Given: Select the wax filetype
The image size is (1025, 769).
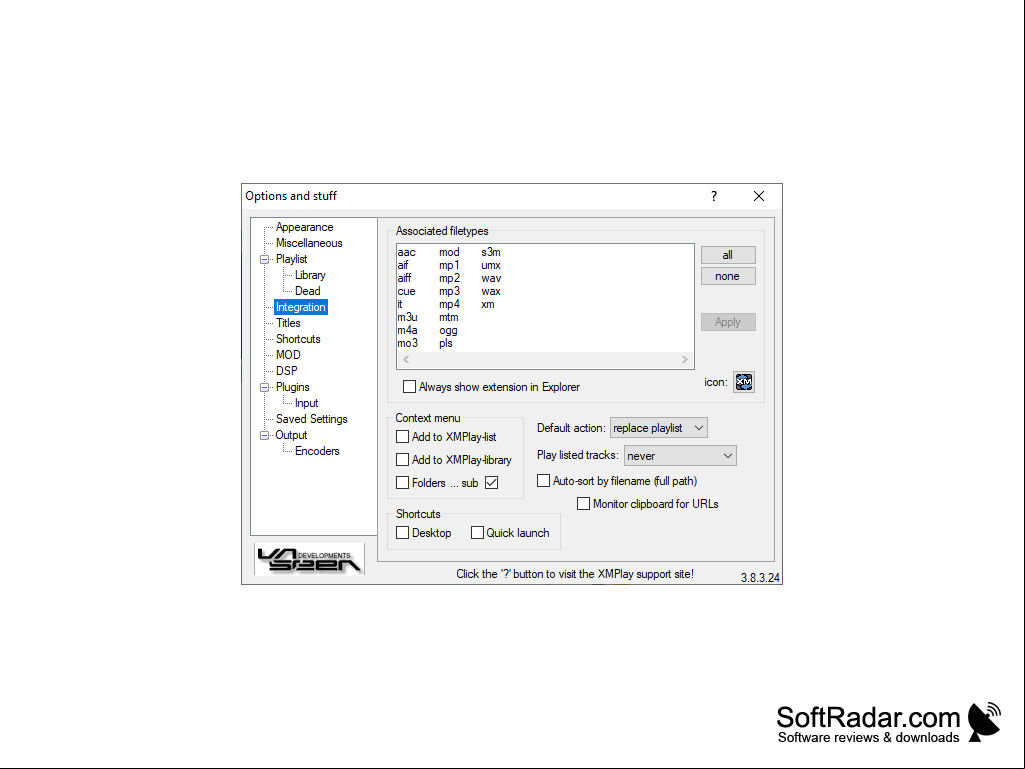Looking at the screenshot, I should click(491, 291).
